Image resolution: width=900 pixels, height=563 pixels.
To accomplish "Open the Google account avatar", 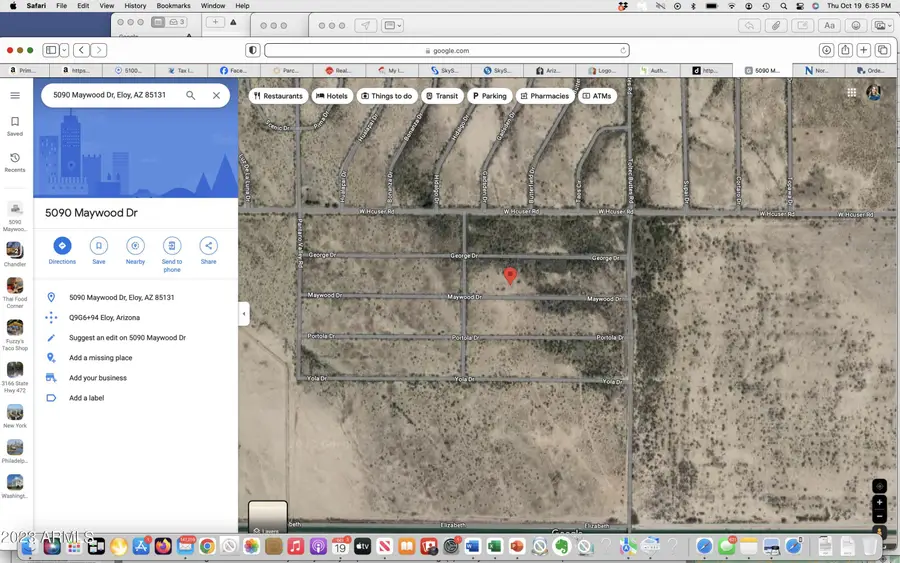I will pos(874,92).
